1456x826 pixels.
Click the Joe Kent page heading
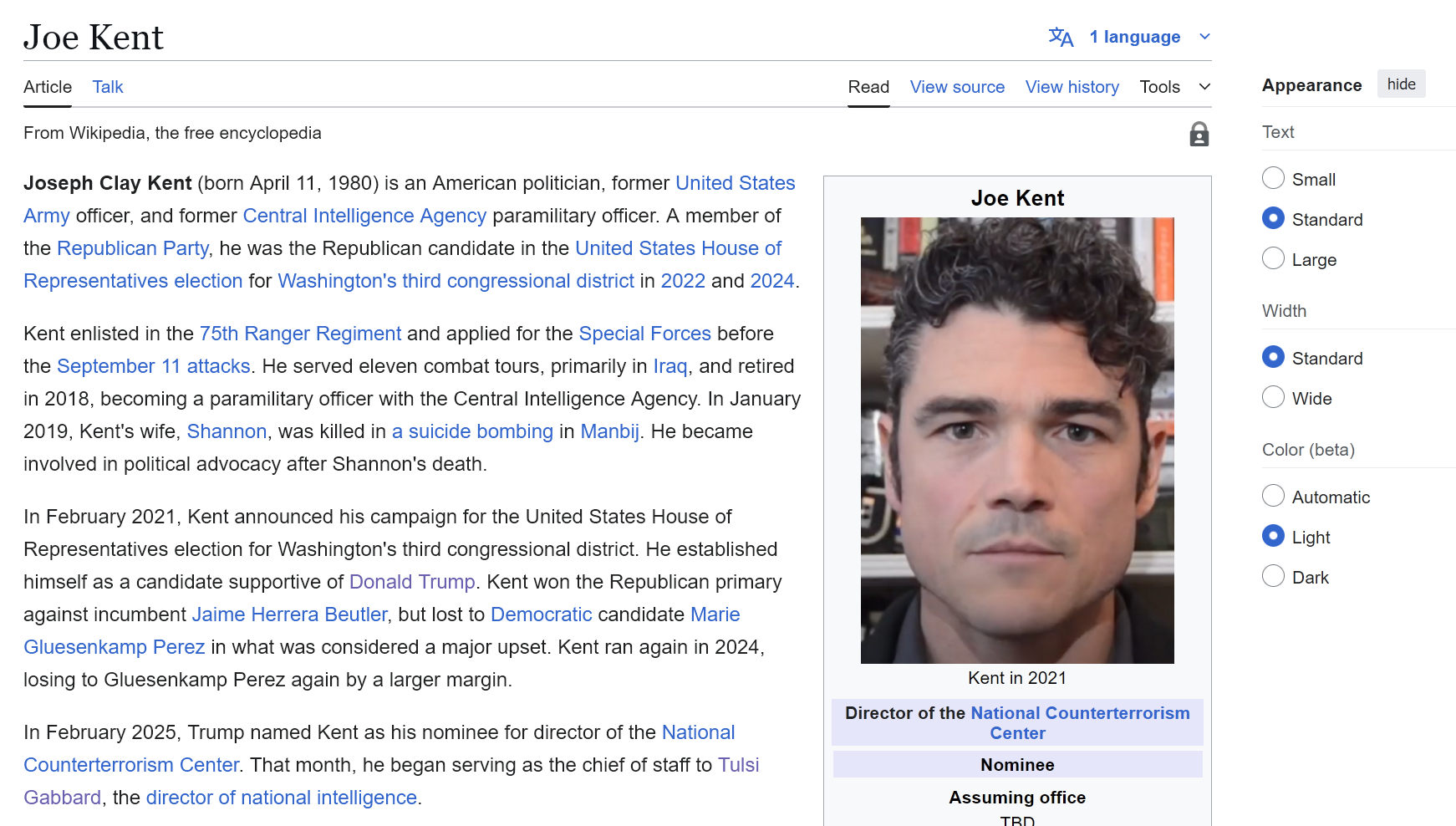coord(94,37)
